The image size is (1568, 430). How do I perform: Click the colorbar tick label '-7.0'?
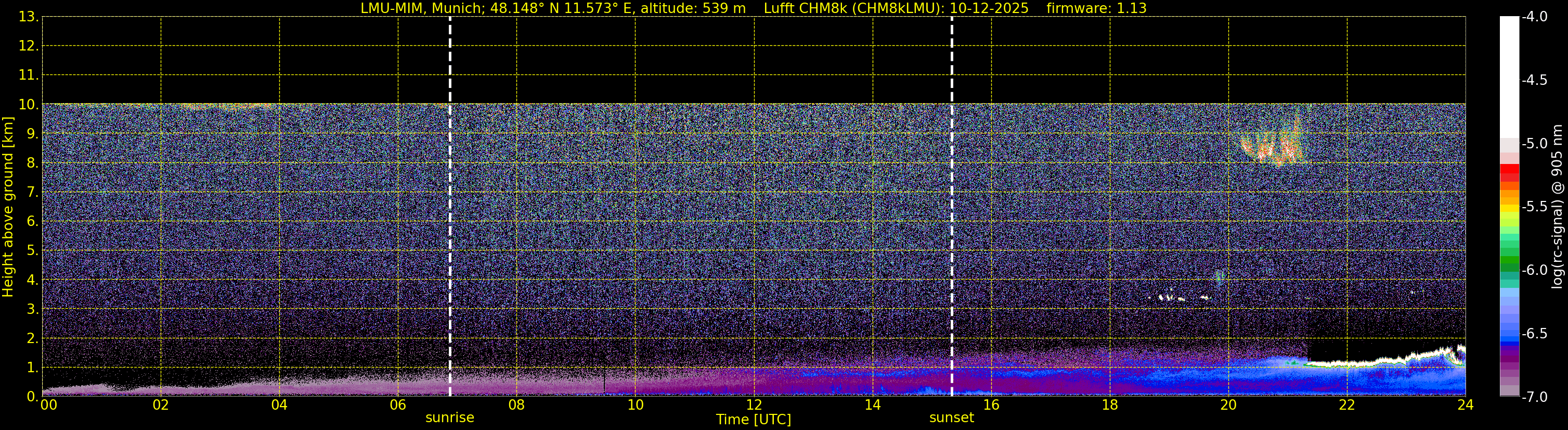pyautogui.click(x=1534, y=397)
